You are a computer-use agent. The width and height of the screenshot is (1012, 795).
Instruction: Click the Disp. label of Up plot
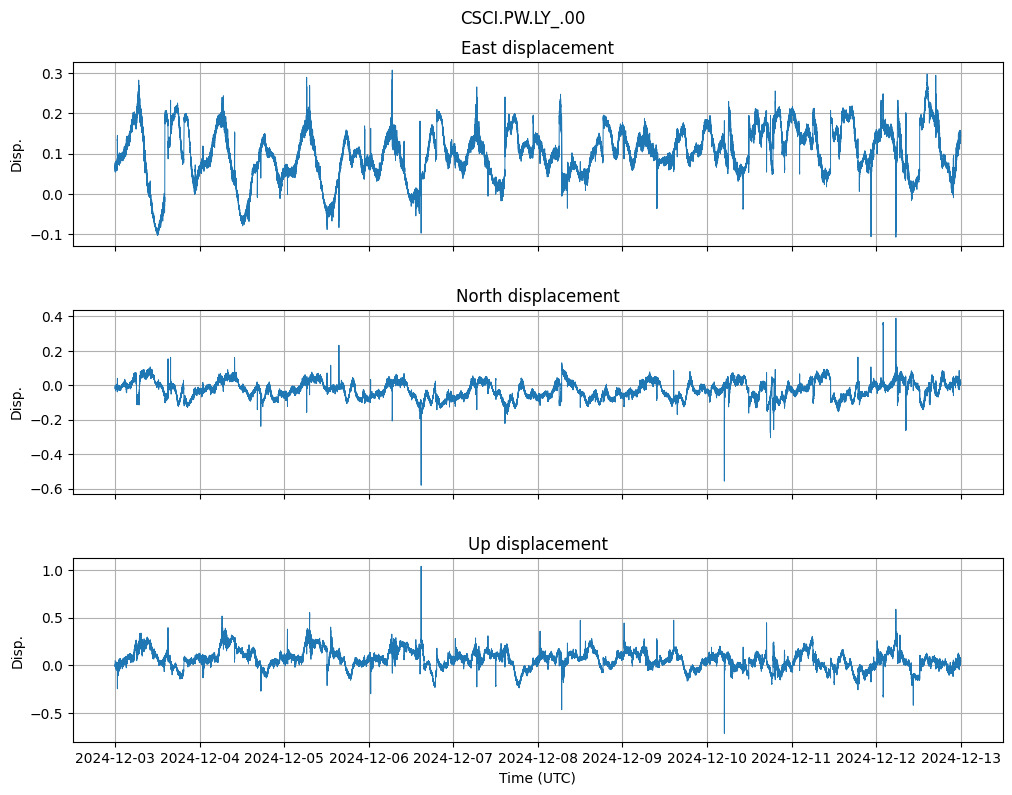coord(17,650)
